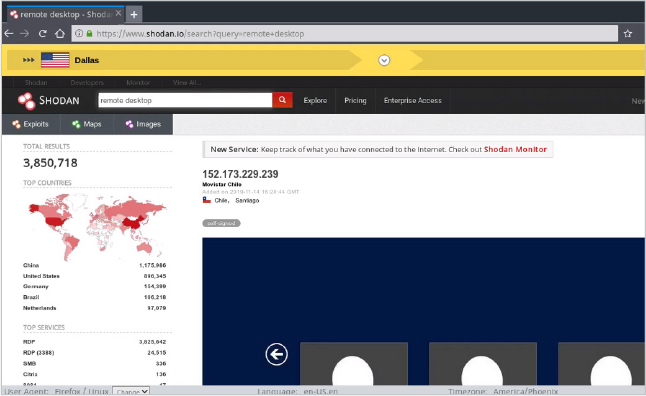
Task: Click the Chile flag icon
Action: (206, 200)
